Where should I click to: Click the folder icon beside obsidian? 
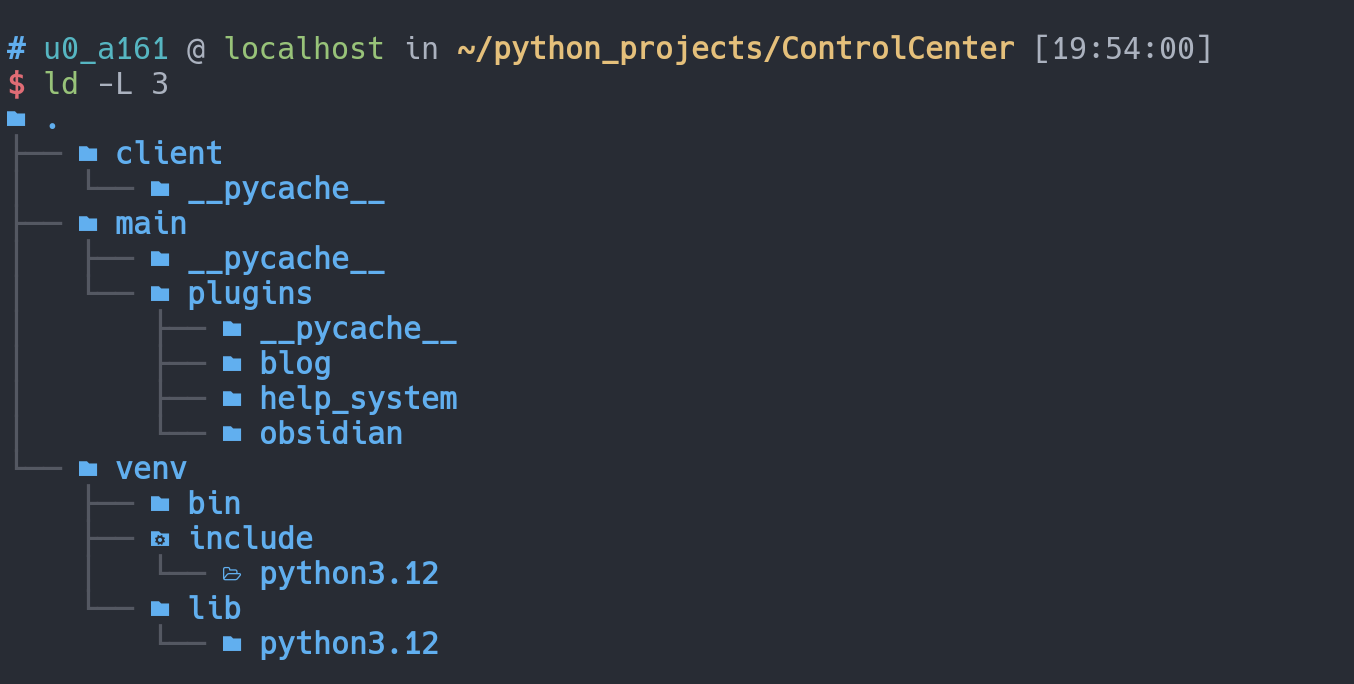point(232,433)
